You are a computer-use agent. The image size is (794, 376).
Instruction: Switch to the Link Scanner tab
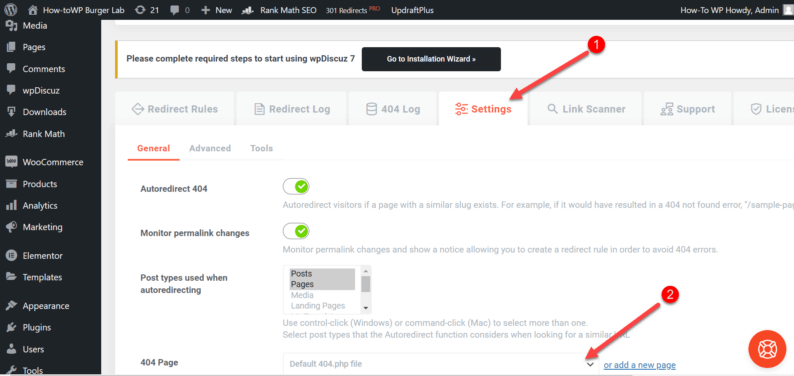click(x=586, y=109)
